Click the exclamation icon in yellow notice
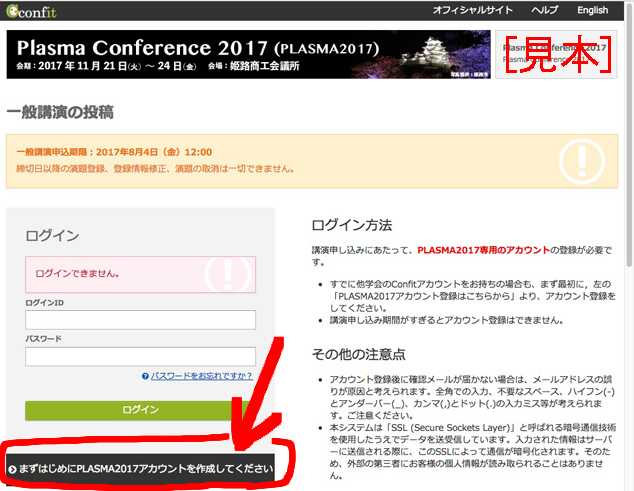This screenshot has width=634, height=491. tap(582, 162)
